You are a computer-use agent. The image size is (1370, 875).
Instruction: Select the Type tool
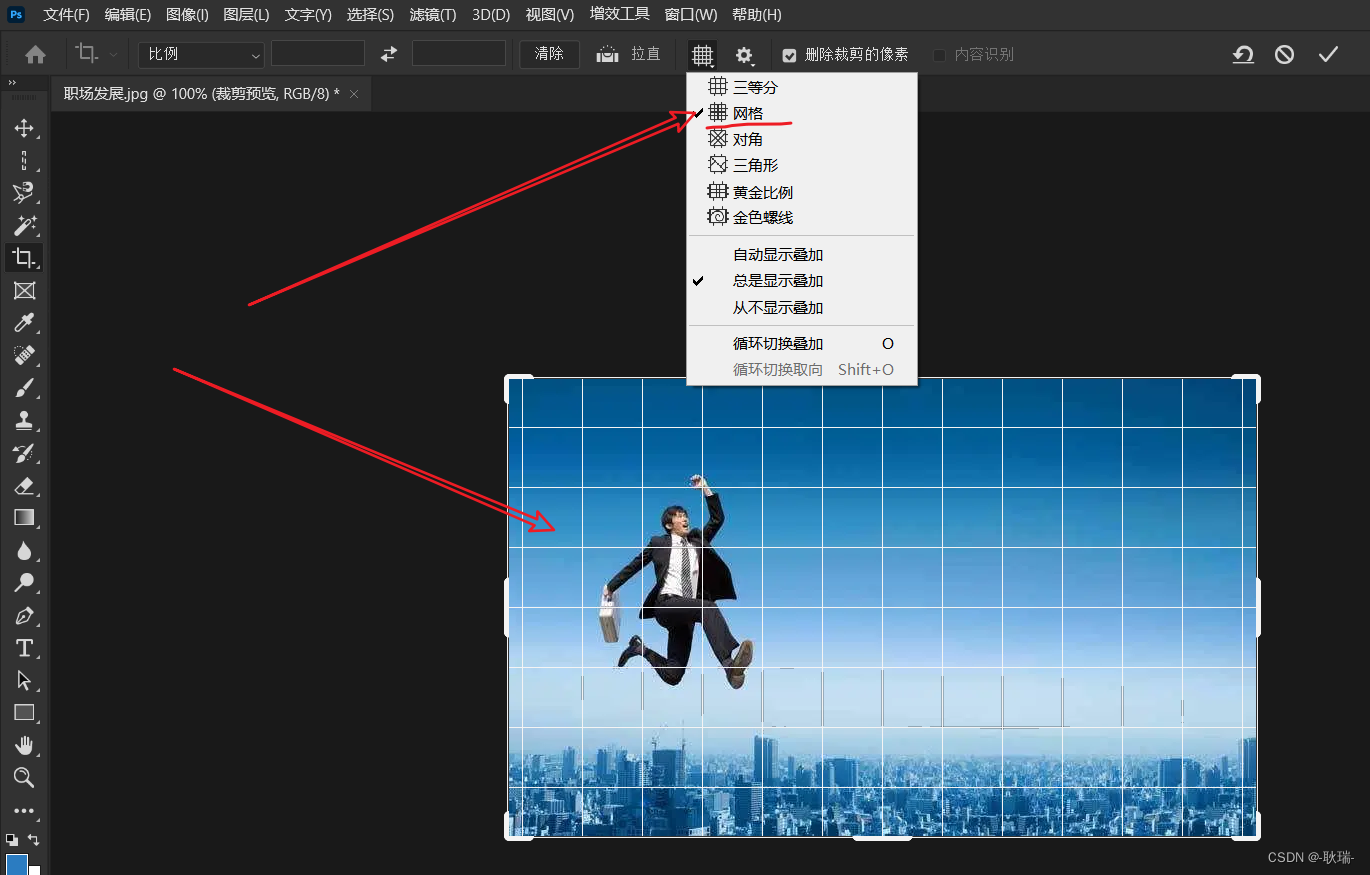pyautogui.click(x=24, y=647)
